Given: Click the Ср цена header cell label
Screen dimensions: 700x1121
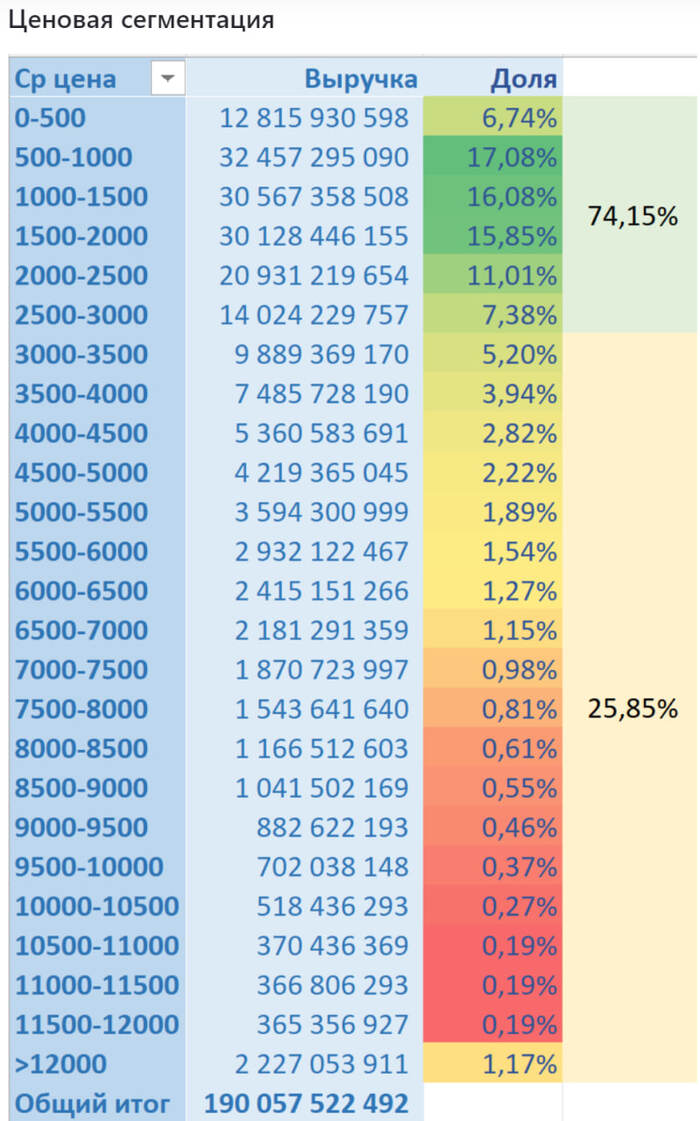Looking at the screenshot, I should click(x=66, y=79).
